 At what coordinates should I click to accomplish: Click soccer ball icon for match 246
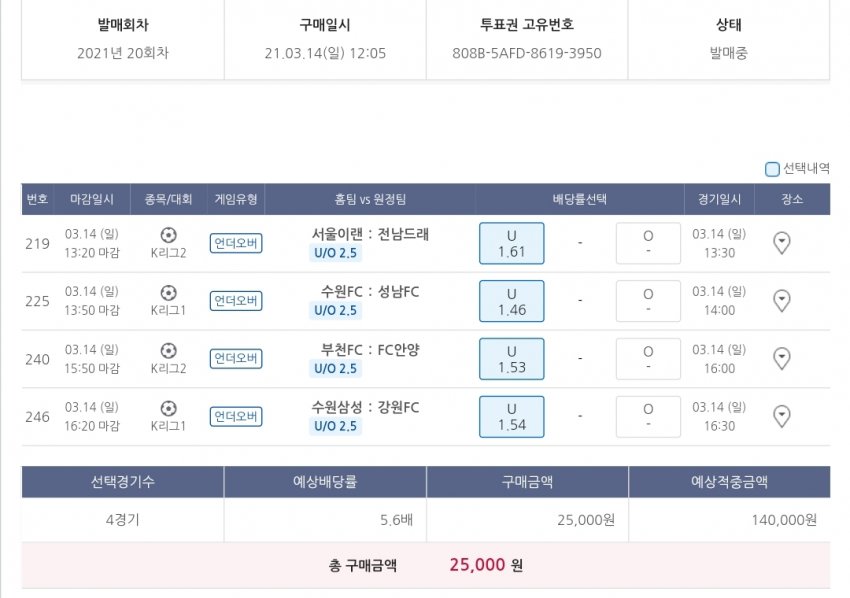coord(168,408)
